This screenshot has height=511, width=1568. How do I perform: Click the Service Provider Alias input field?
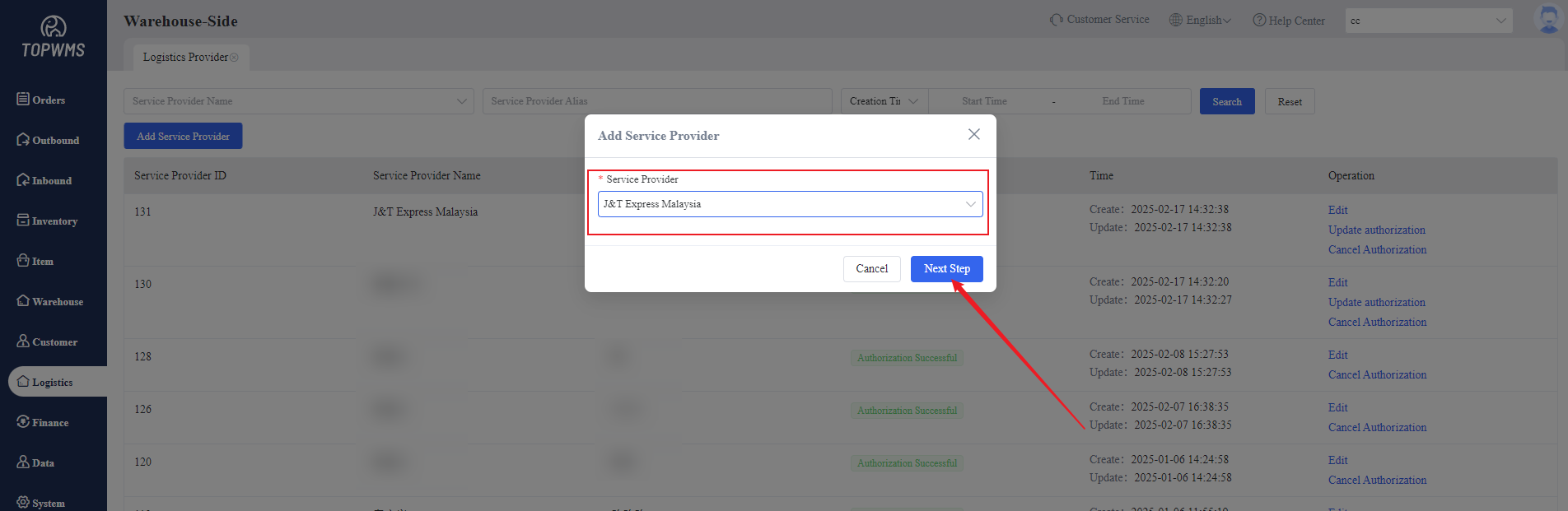pyautogui.click(x=656, y=101)
